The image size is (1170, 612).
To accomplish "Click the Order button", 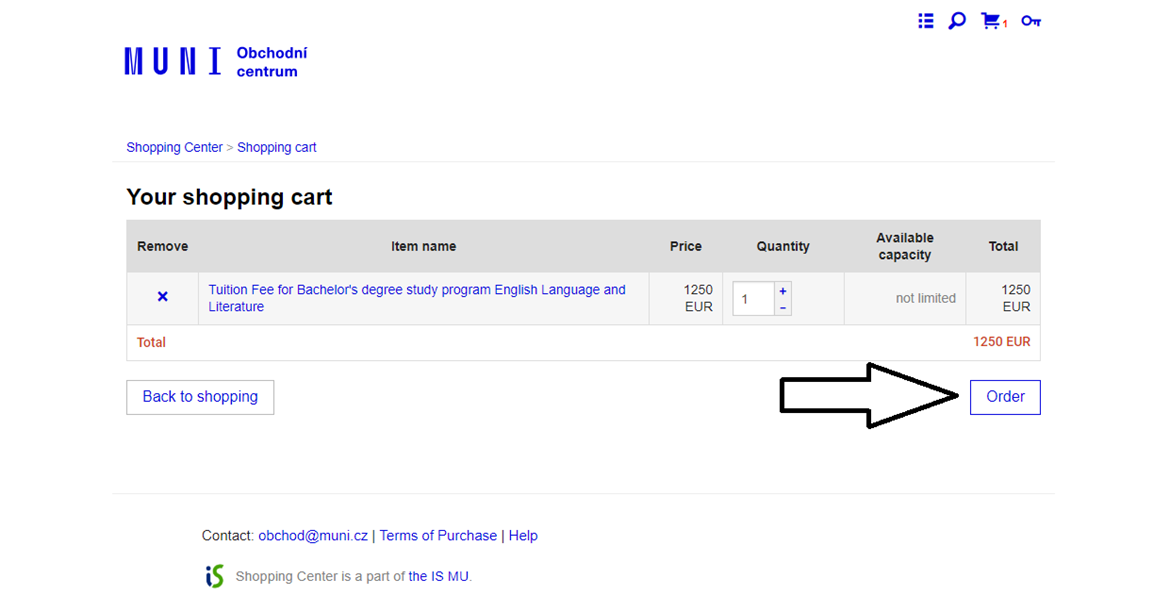I will tap(1005, 397).
